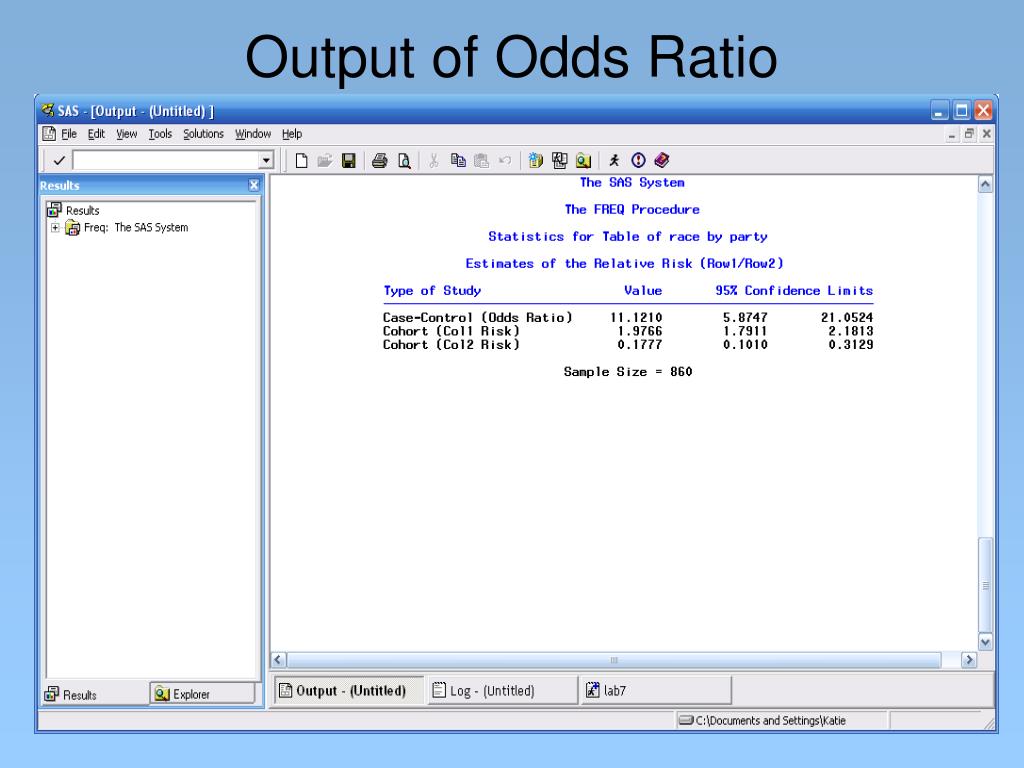This screenshot has height=768, width=1024.
Task: Click the Copy toolbar icon
Action: (458, 161)
